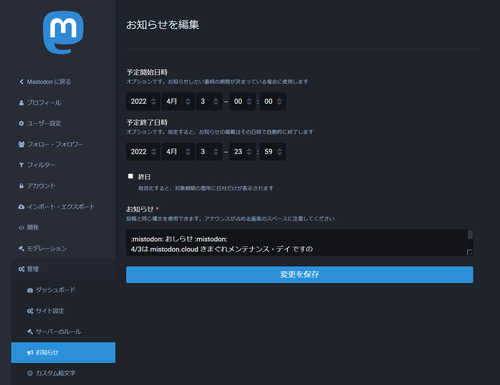Open the end date day 3 dropdown

(209, 152)
